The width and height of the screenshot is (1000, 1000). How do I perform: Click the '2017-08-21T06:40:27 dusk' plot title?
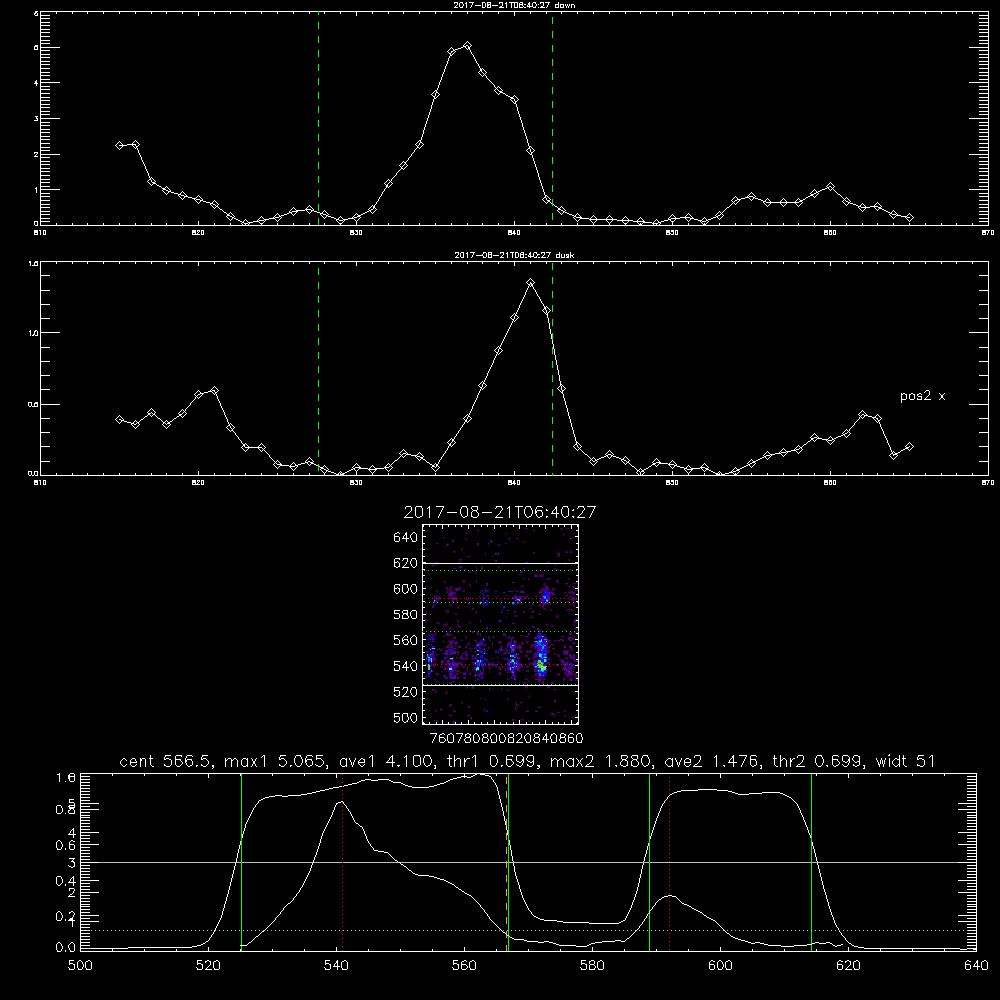(514, 255)
